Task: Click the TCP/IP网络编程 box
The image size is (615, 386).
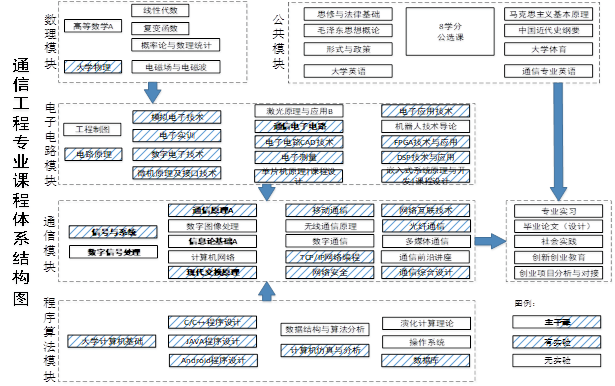Action: 329,257
